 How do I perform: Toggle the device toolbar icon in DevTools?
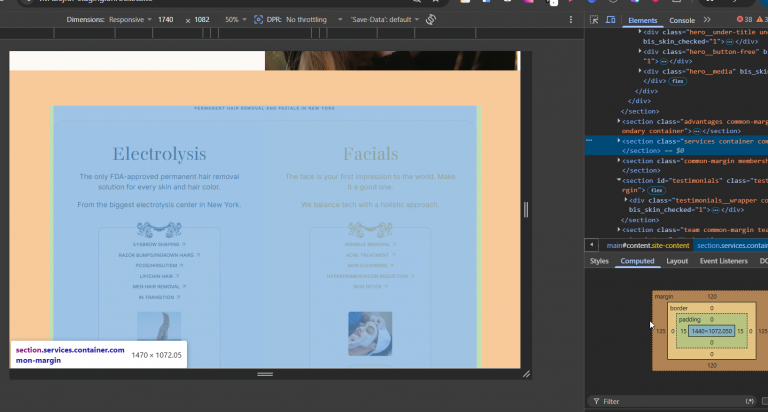pos(610,20)
